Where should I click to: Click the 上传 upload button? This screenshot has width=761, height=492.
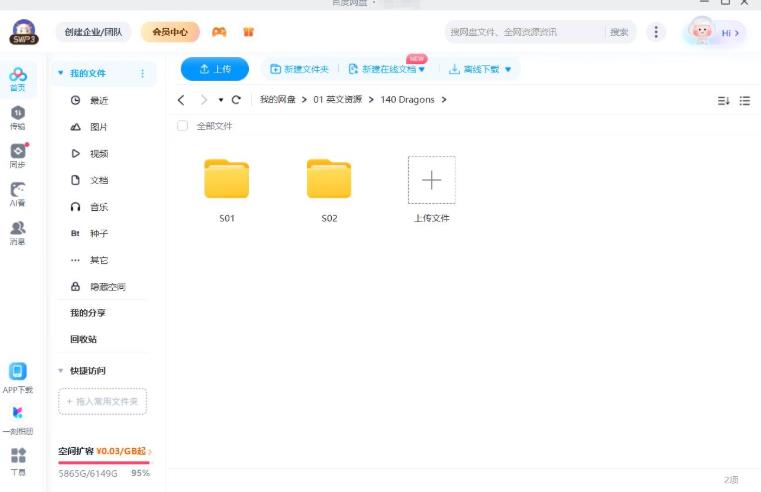pyautogui.click(x=215, y=69)
